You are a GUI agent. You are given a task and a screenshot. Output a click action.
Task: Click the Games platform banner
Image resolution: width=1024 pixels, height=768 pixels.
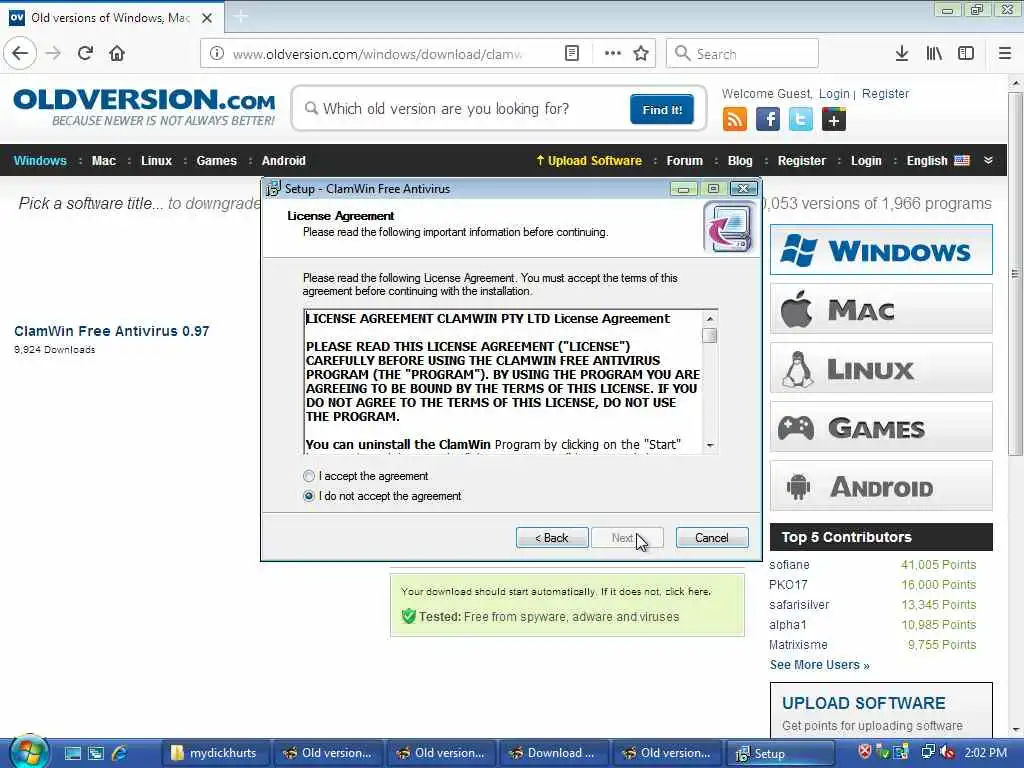881,427
